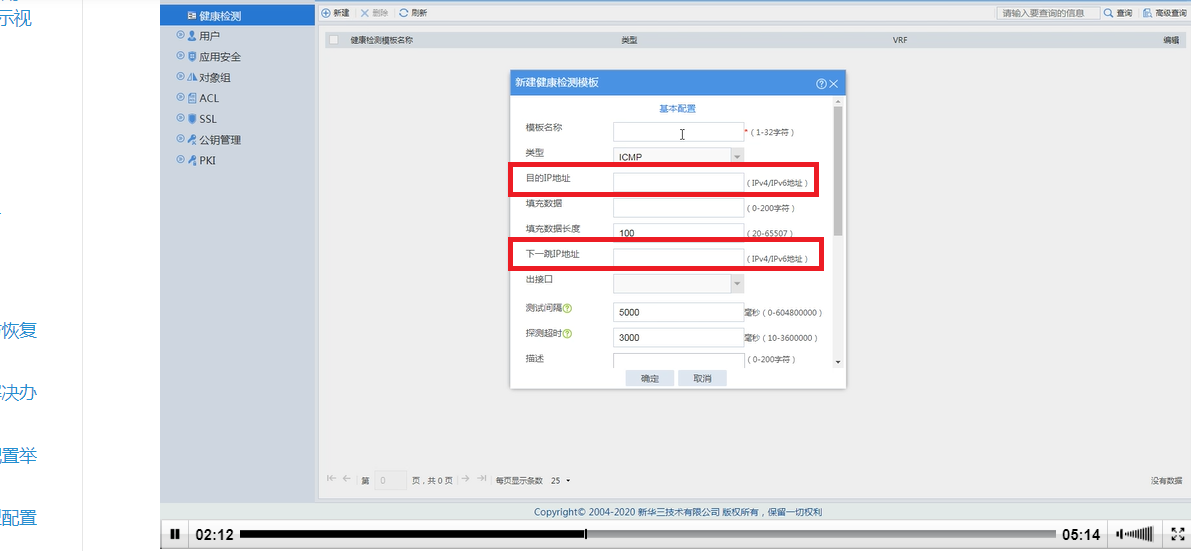The width and height of the screenshot is (1191, 551).
Task: Focus the 描述 input field
Action: [x=679, y=361]
